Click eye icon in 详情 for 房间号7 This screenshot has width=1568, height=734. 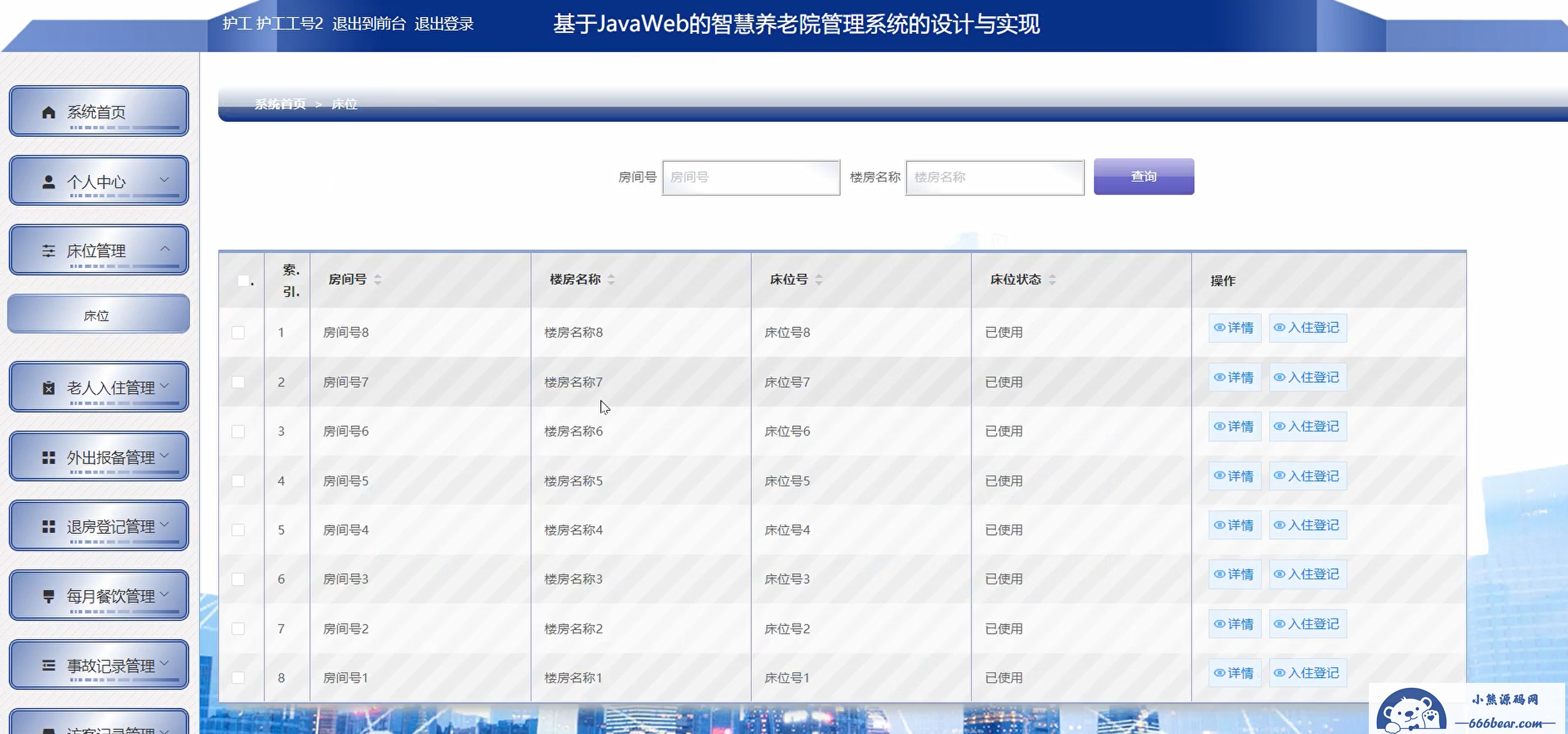pyautogui.click(x=1219, y=378)
